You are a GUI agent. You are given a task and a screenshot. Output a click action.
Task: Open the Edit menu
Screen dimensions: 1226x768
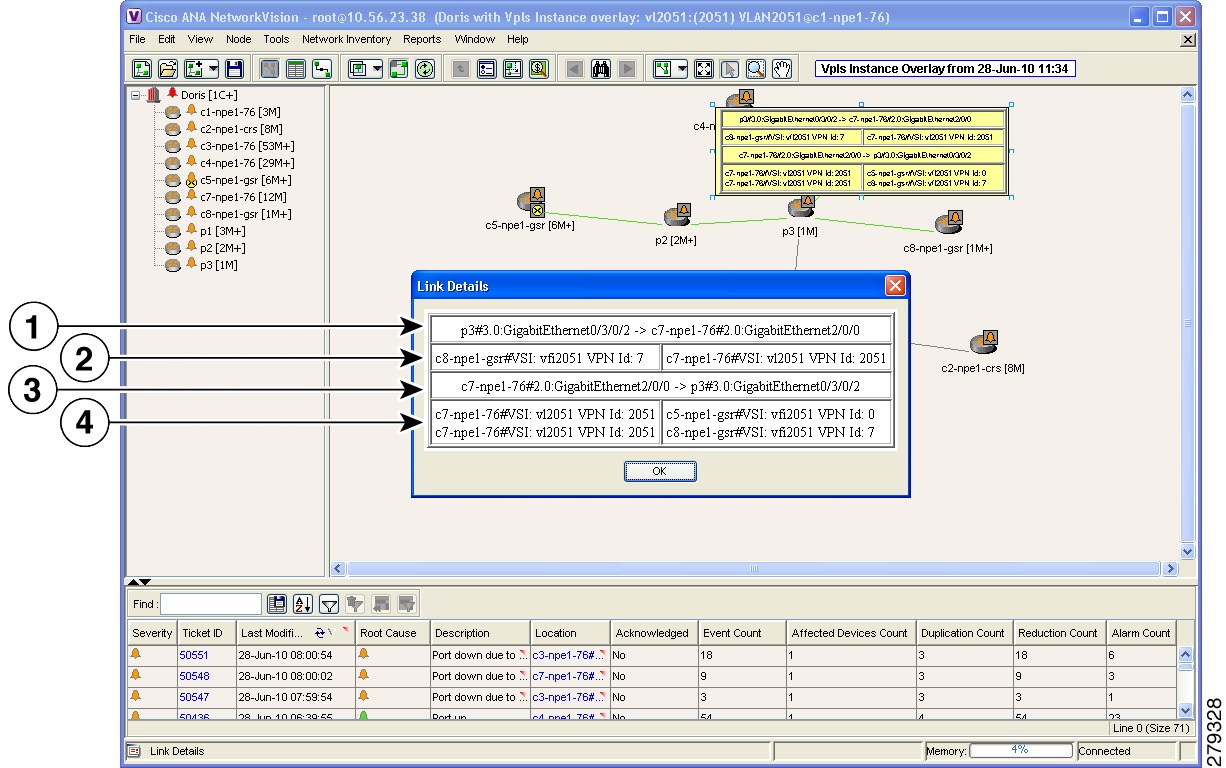[166, 40]
